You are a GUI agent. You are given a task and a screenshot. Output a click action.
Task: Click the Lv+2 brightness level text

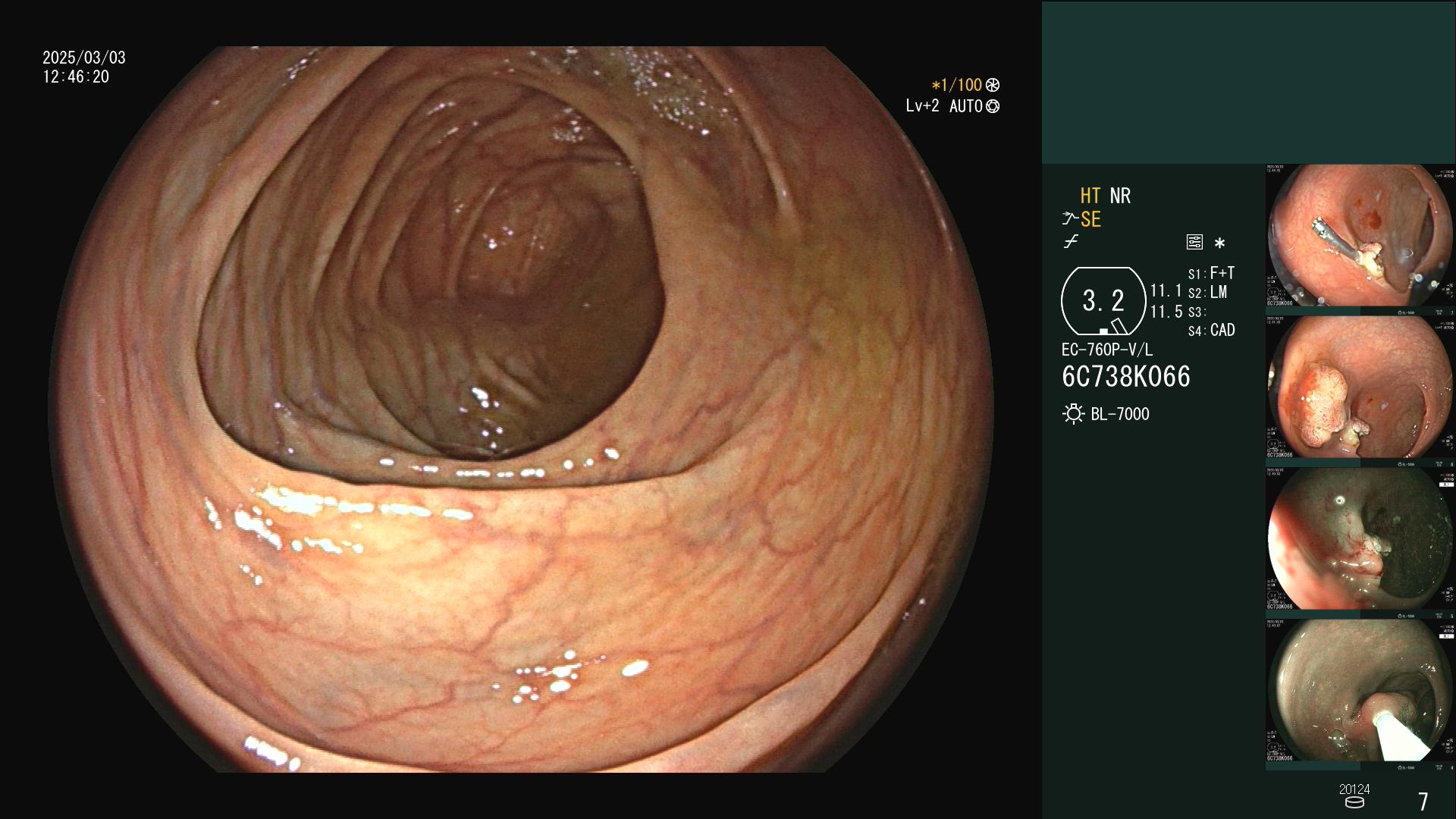(922, 106)
